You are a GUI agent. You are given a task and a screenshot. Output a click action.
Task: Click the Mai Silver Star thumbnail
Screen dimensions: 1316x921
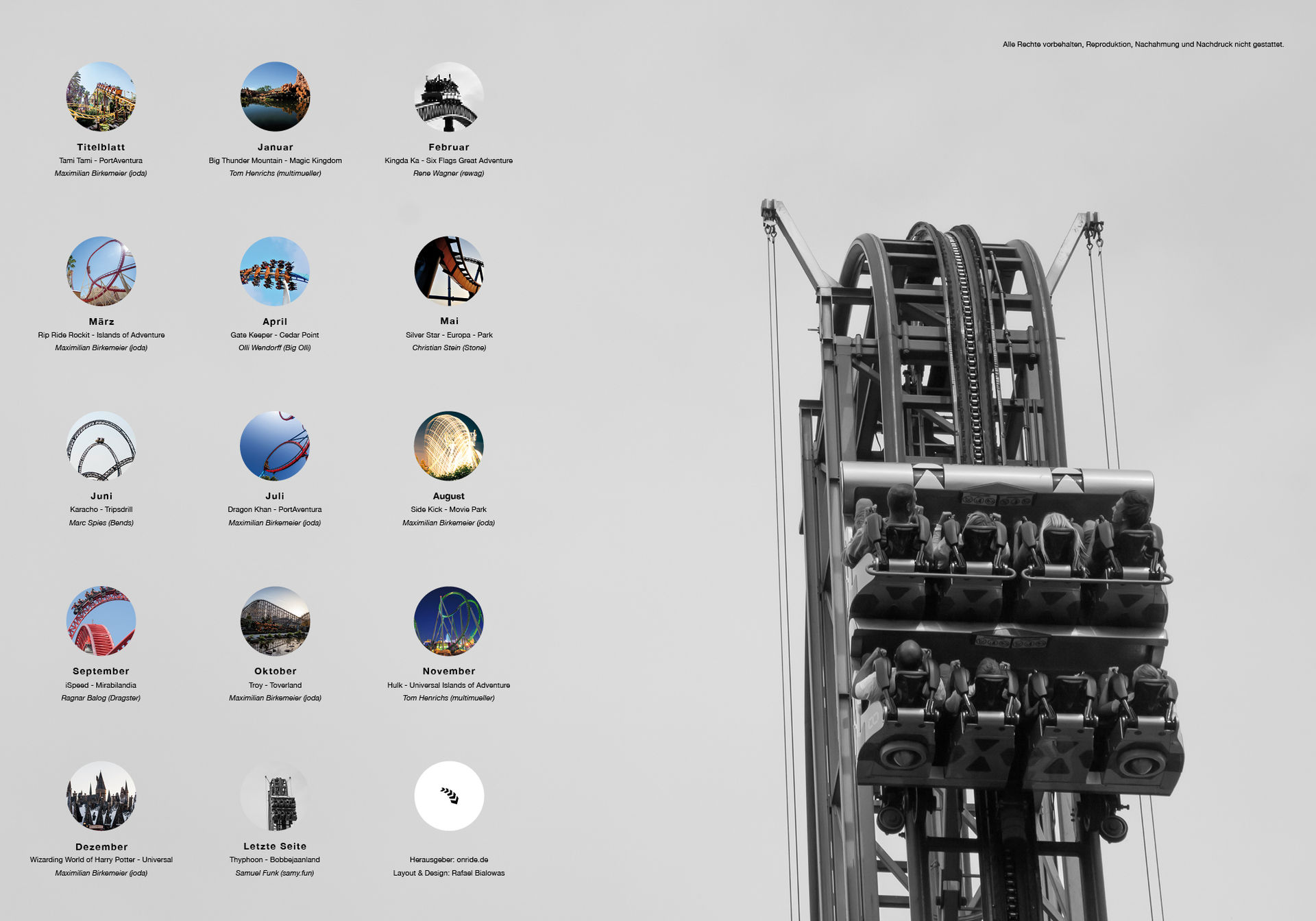tap(449, 271)
